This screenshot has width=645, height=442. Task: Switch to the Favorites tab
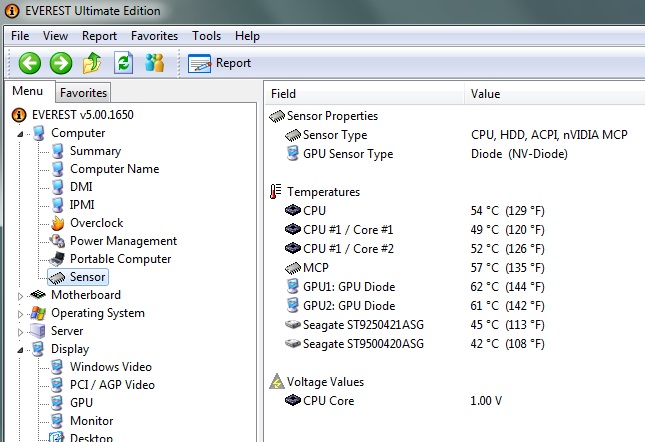[83, 93]
